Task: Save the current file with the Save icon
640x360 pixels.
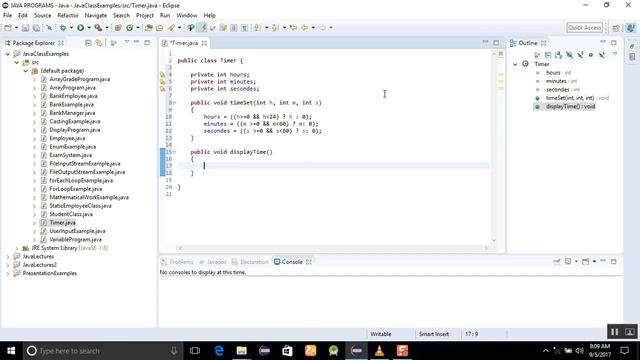Action: (25, 28)
